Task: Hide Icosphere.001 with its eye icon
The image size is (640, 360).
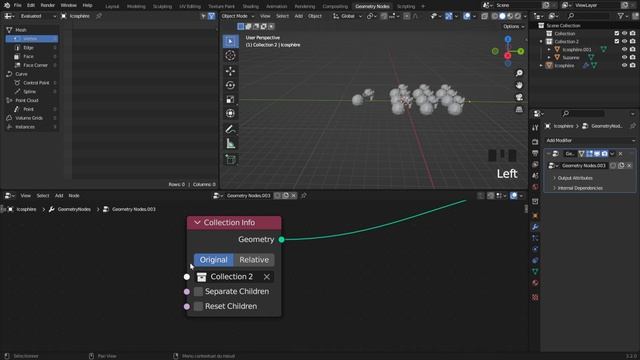Action: tap(624, 49)
